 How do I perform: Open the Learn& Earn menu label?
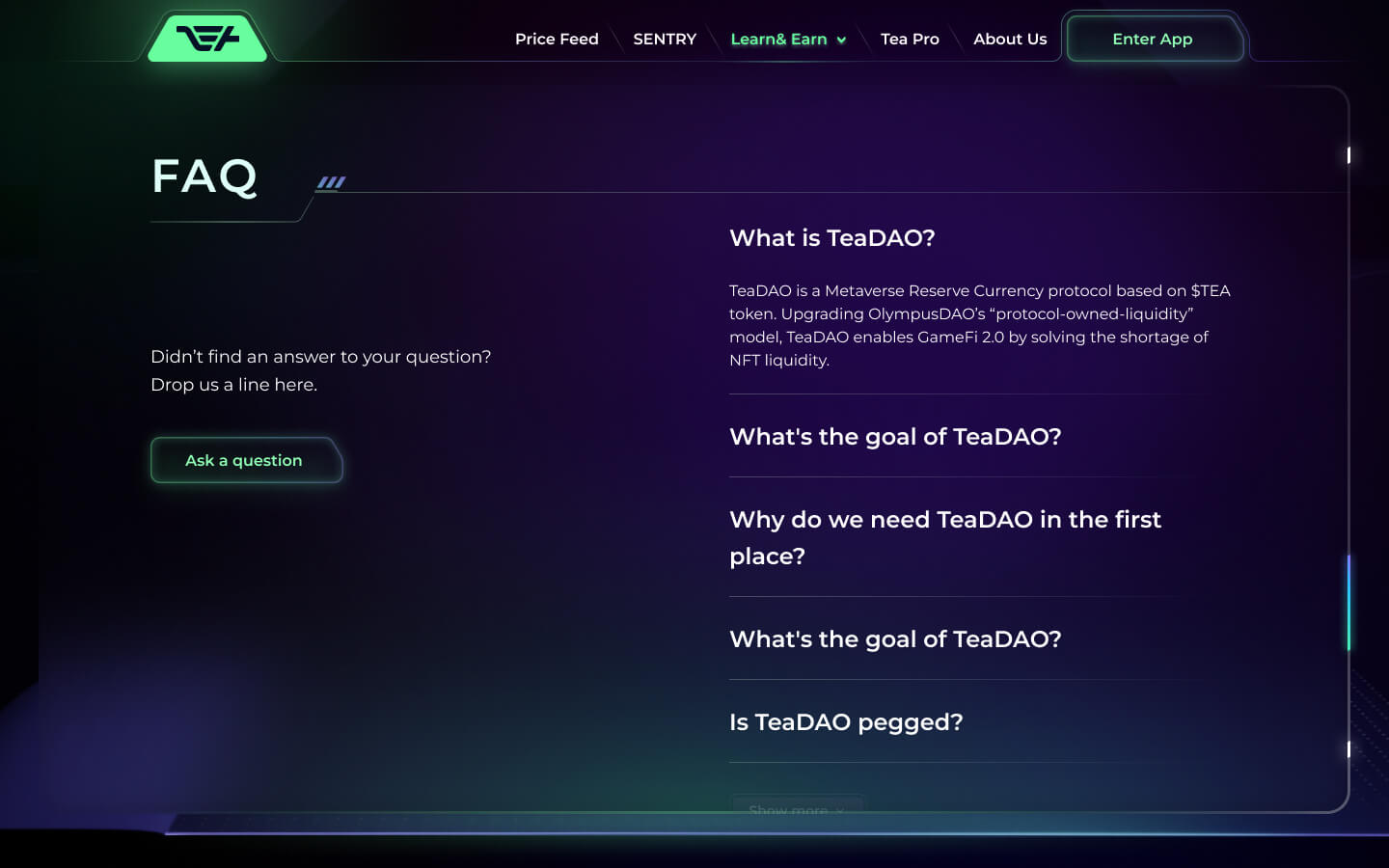(778, 39)
